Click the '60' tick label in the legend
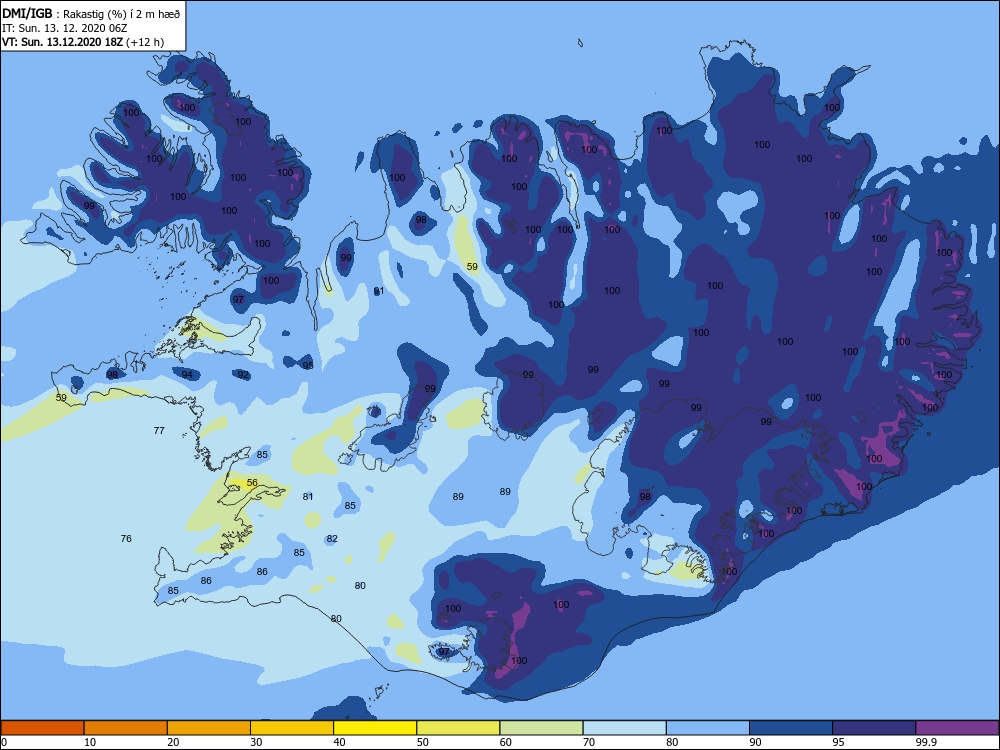Screen dimensions: 1000x750 point(506,742)
